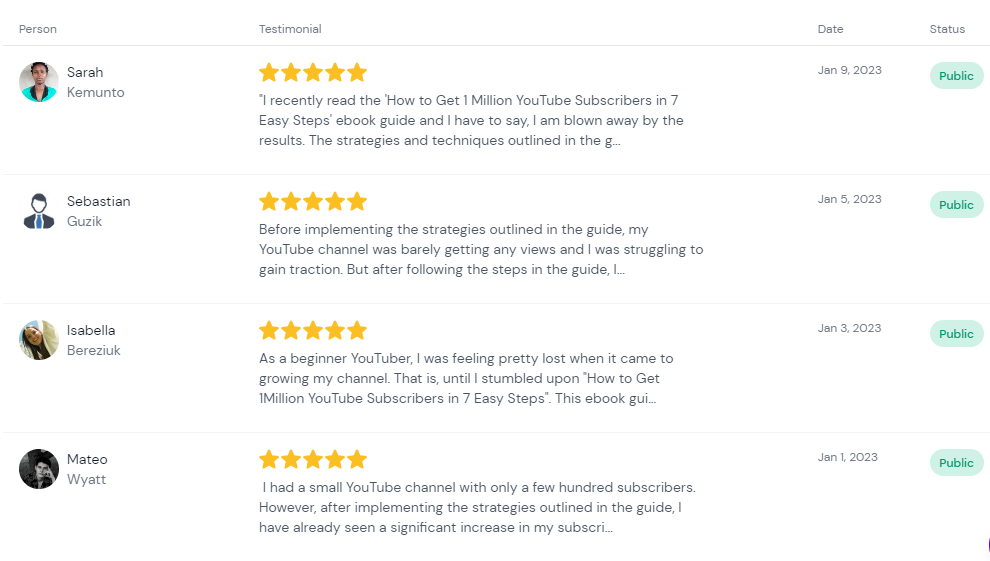
Task: Click Isabella Bereziuk's profile picture
Action: point(39,340)
